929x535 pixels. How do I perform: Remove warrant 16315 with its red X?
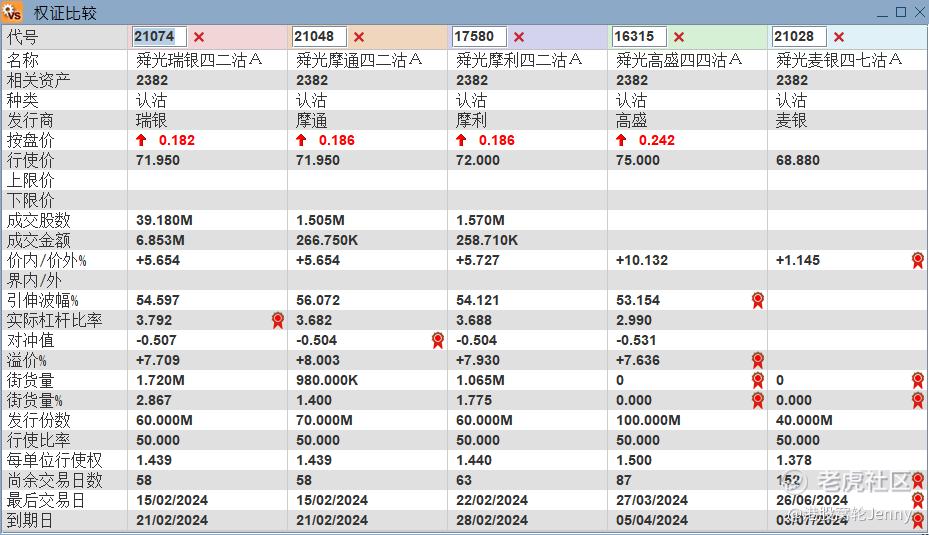(679, 37)
